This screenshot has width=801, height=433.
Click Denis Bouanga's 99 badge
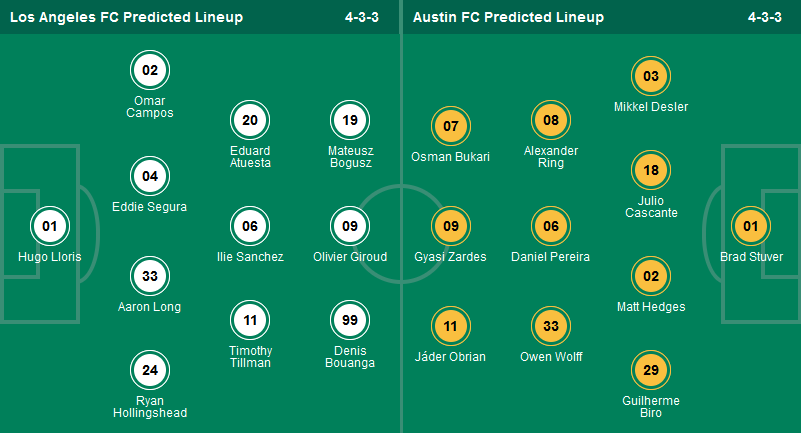point(350,320)
